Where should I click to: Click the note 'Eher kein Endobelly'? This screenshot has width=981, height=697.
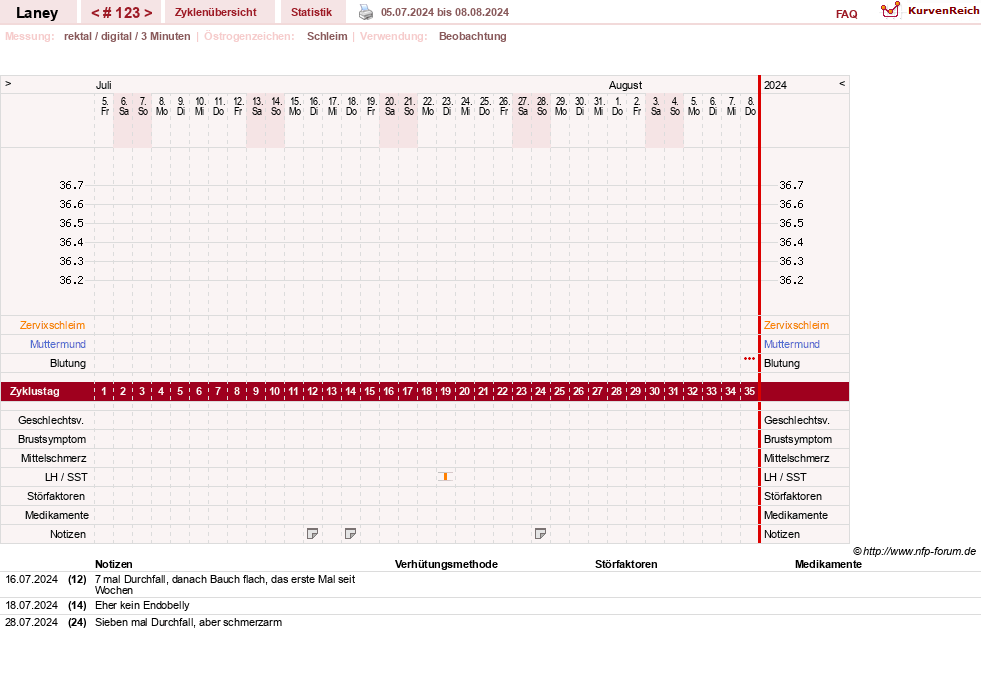point(142,606)
